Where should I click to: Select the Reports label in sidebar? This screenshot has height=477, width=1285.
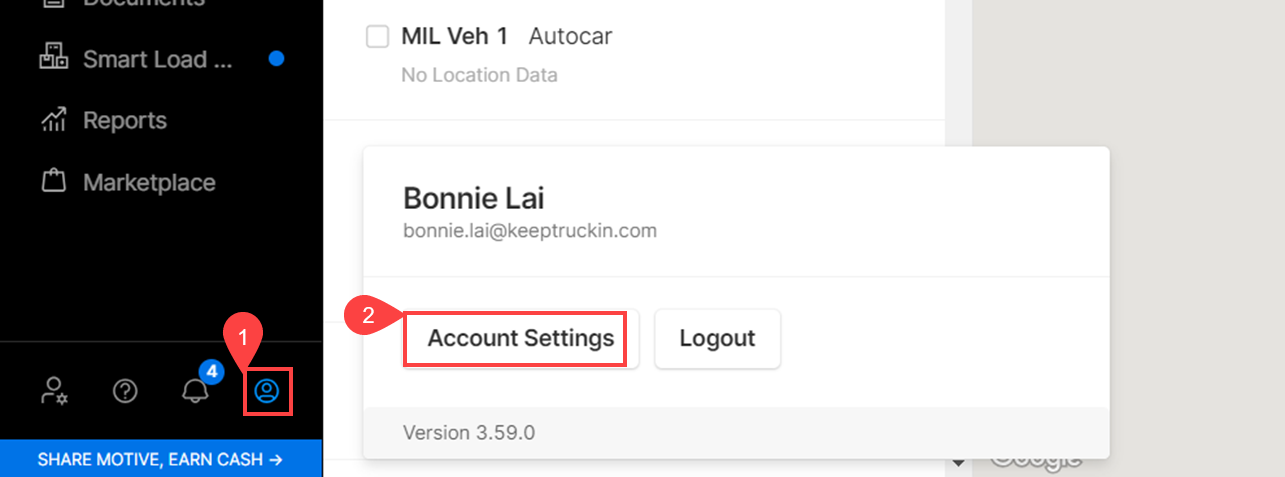[125, 120]
